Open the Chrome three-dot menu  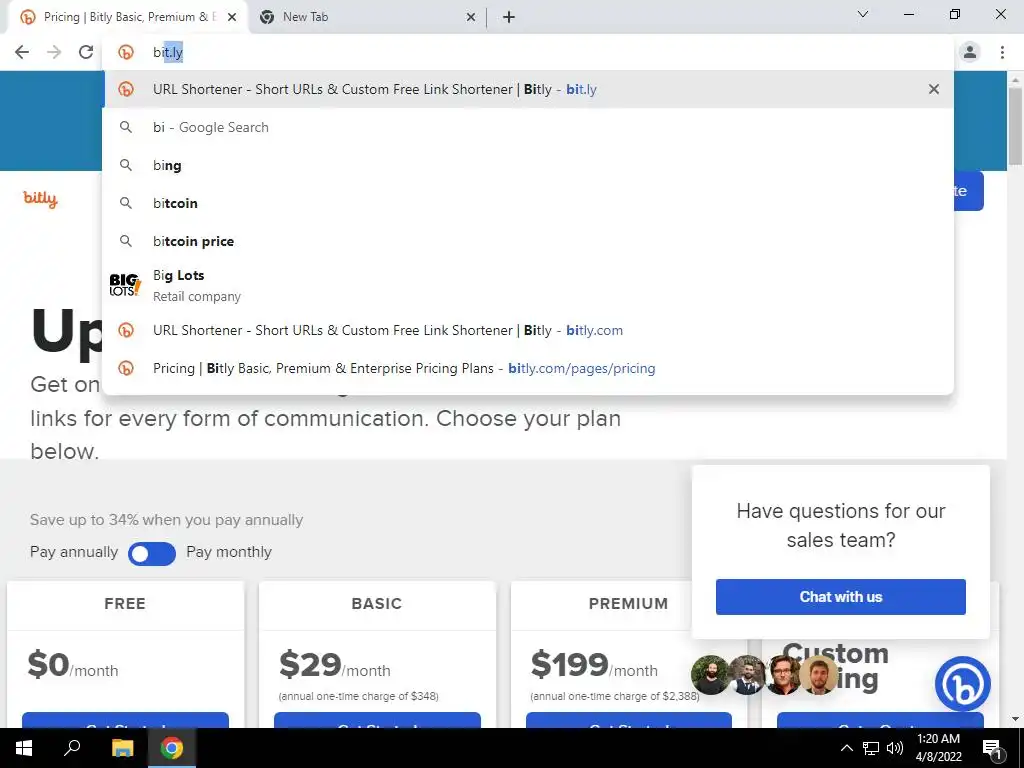coord(1002,52)
